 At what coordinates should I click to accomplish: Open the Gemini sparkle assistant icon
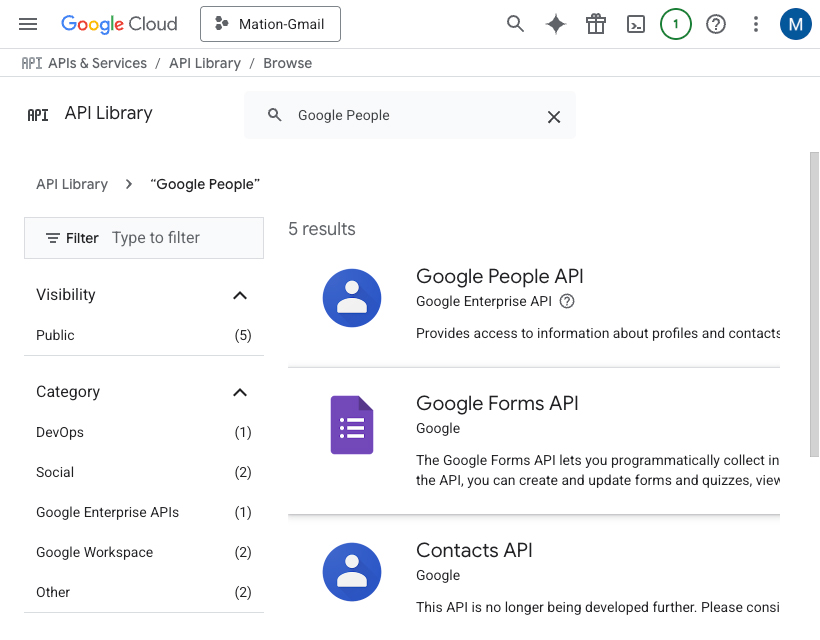555,24
